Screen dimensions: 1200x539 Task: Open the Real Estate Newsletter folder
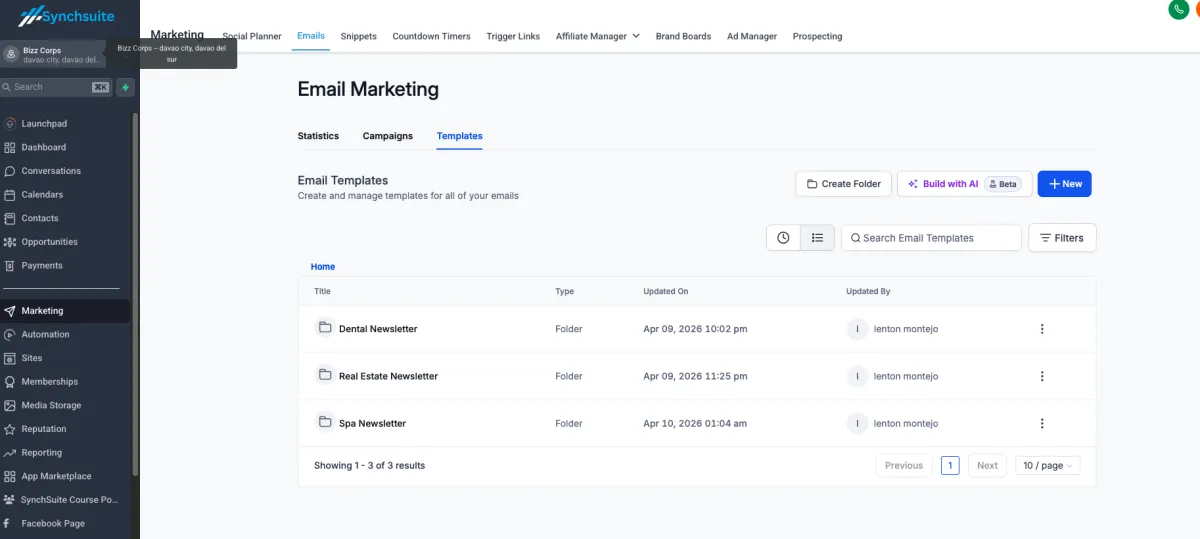[388, 376]
